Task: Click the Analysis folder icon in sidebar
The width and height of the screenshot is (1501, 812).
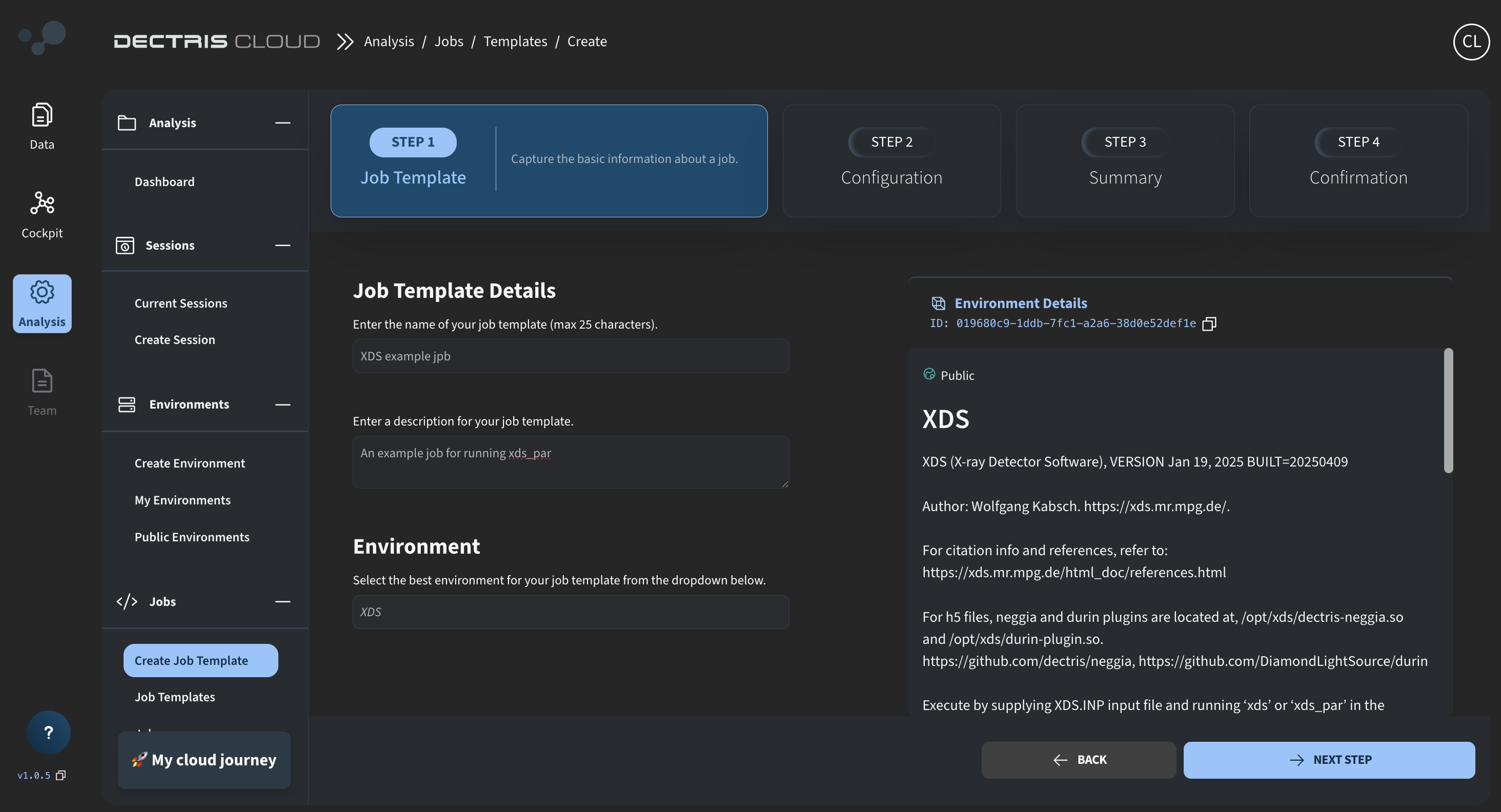Action: coord(127,123)
